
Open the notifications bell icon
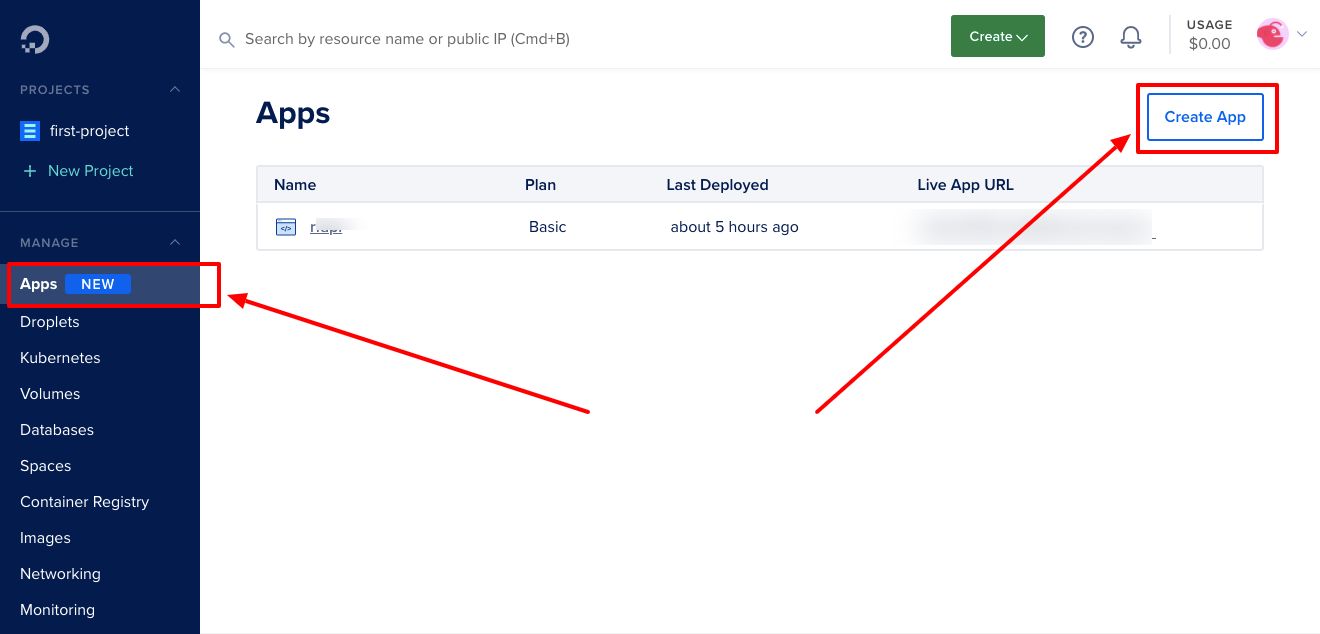click(1131, 37)
